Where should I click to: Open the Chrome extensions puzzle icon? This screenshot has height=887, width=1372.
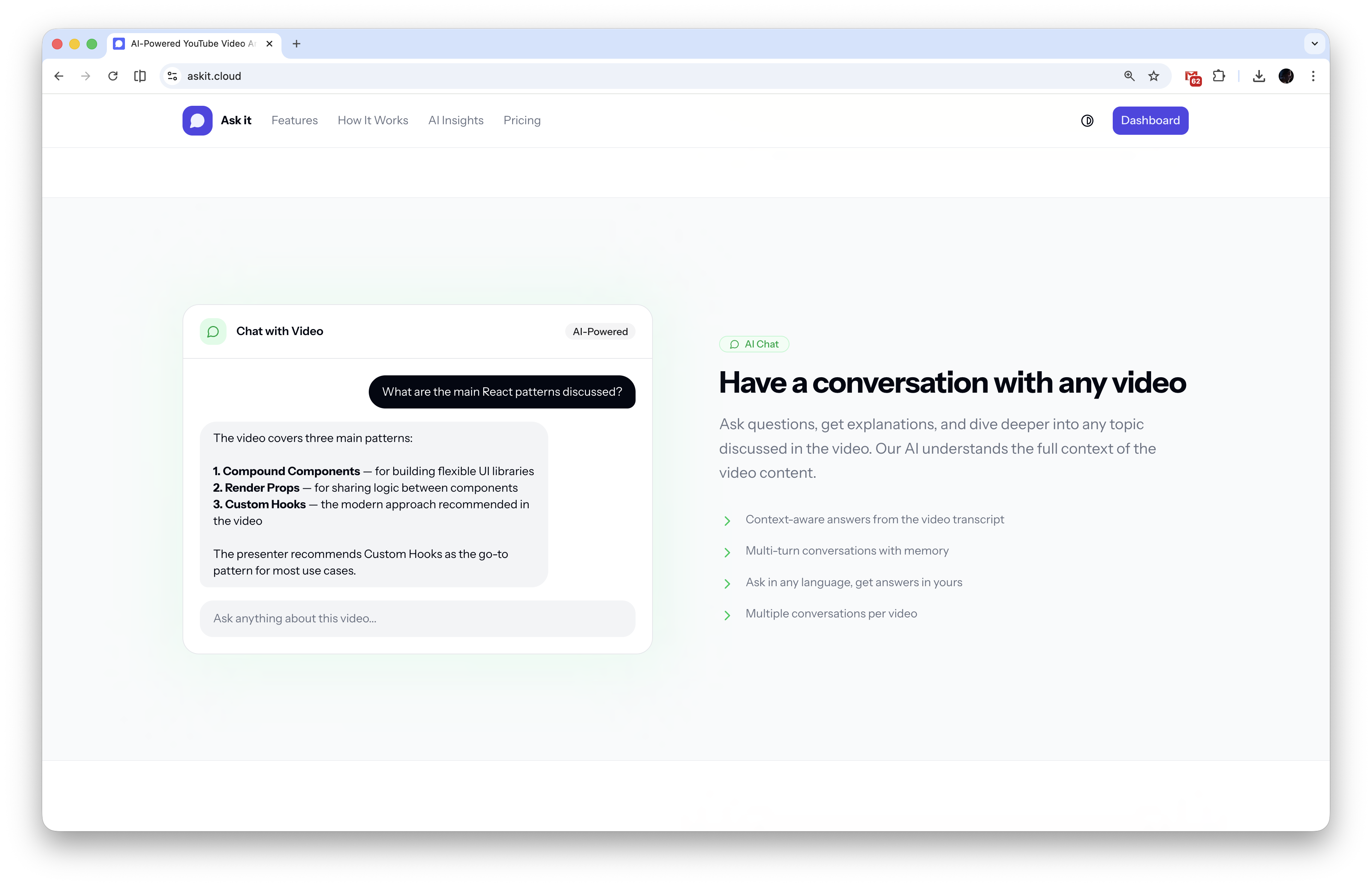pos(1219,75)
